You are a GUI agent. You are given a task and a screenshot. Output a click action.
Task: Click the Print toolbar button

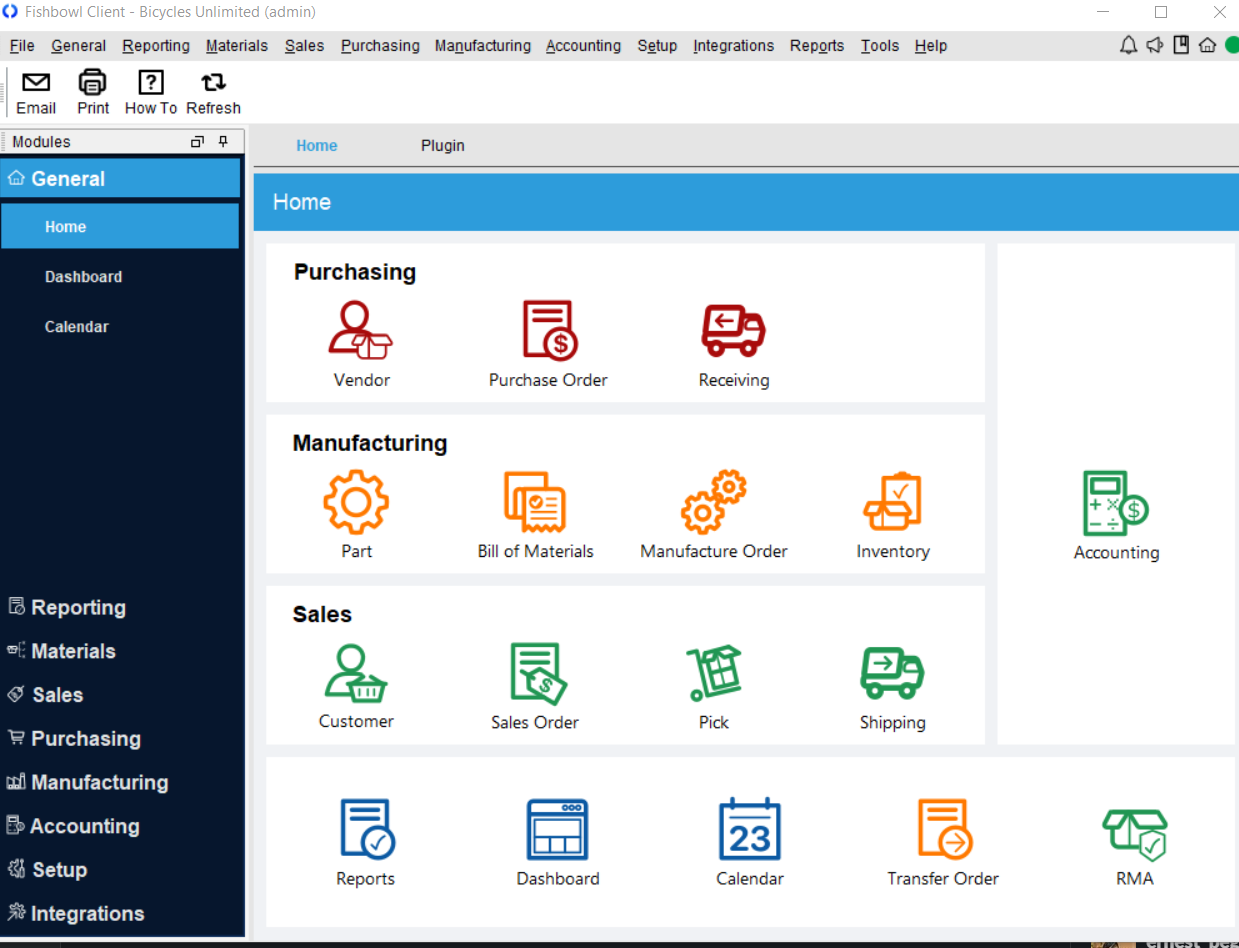click(93, 93)
